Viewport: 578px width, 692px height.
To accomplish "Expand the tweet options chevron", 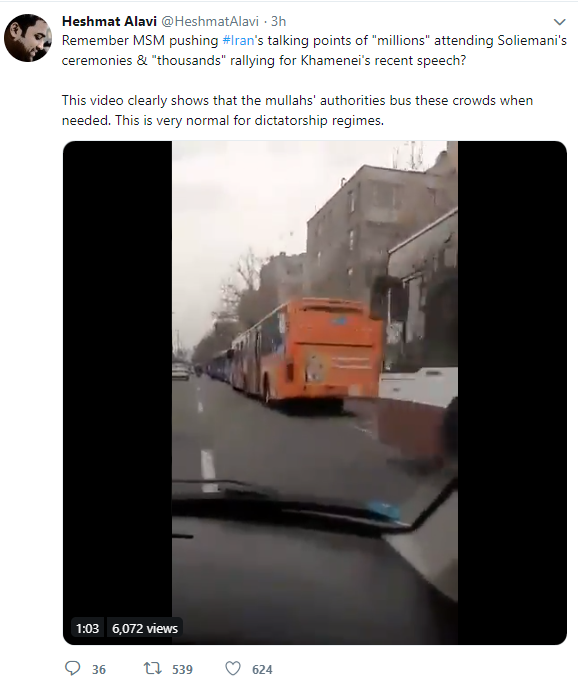I will coord(559,22).
